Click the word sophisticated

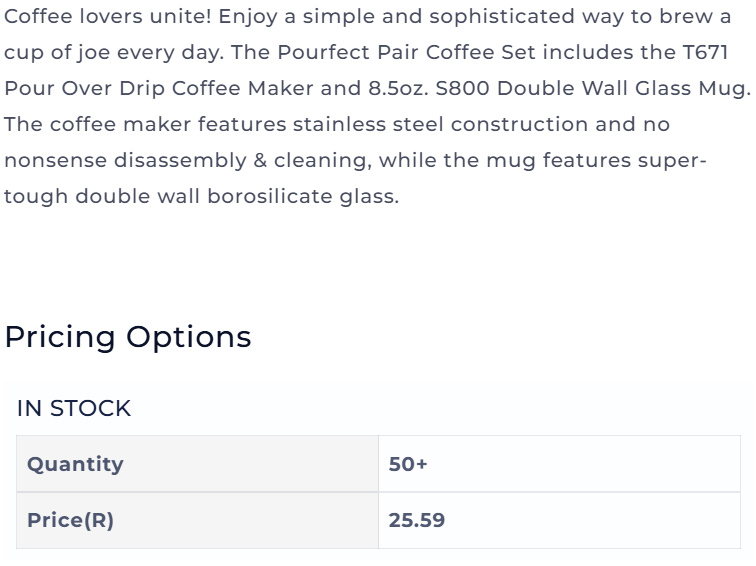tap(502, 17)
